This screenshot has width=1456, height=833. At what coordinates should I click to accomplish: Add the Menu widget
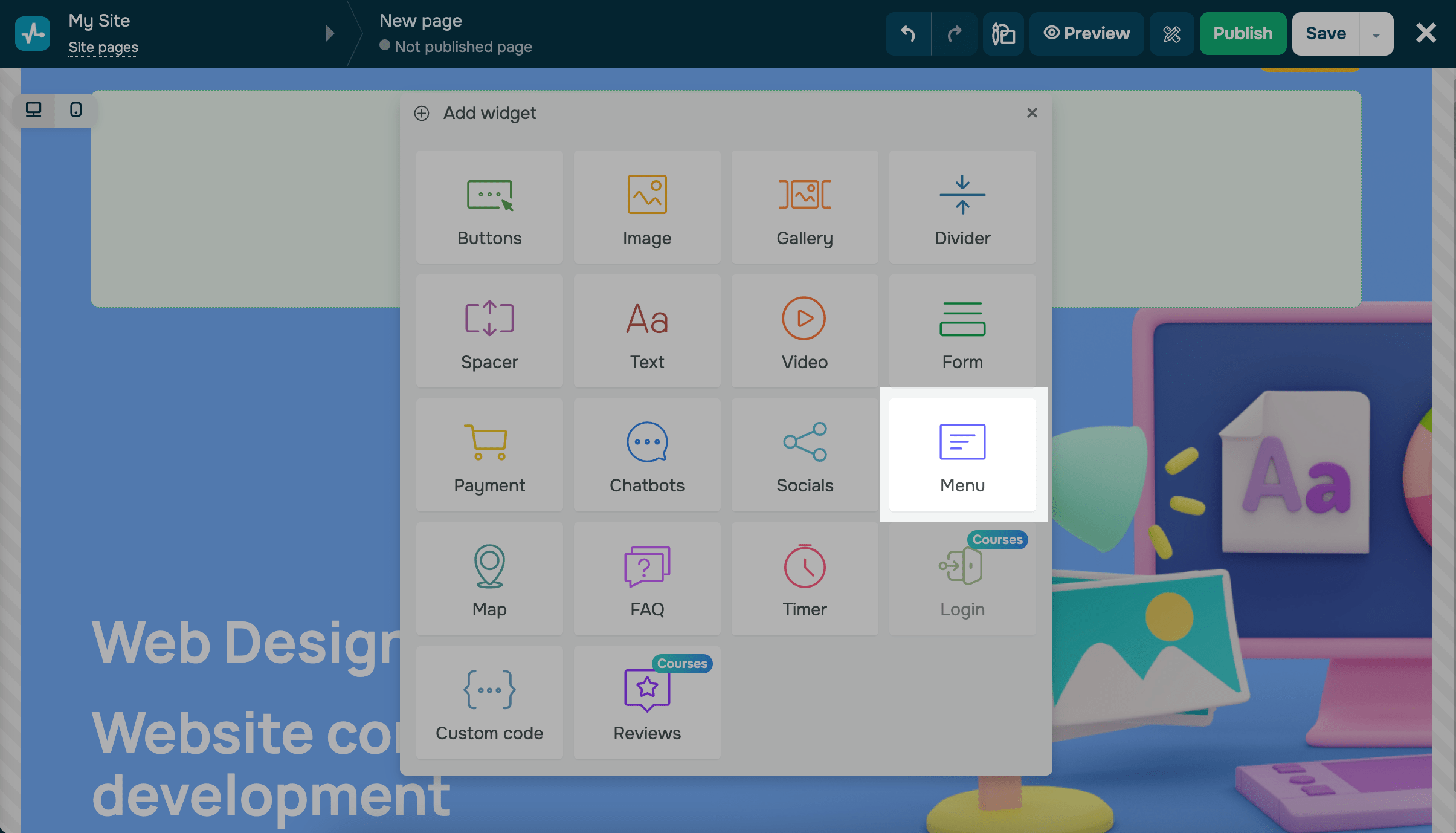point(962,455)
